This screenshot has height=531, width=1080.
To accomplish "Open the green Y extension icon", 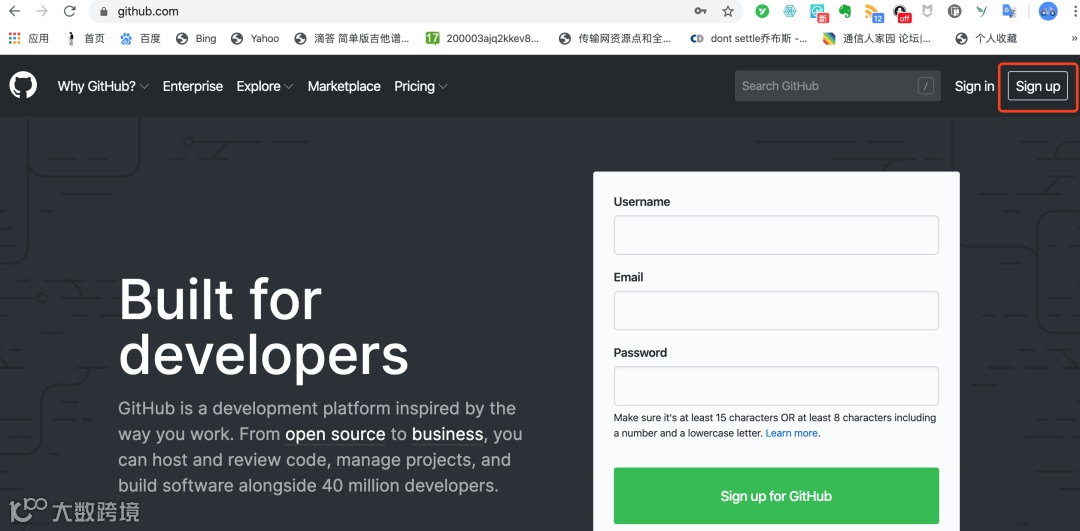I will pyautogui.click(x=762, y=11).
